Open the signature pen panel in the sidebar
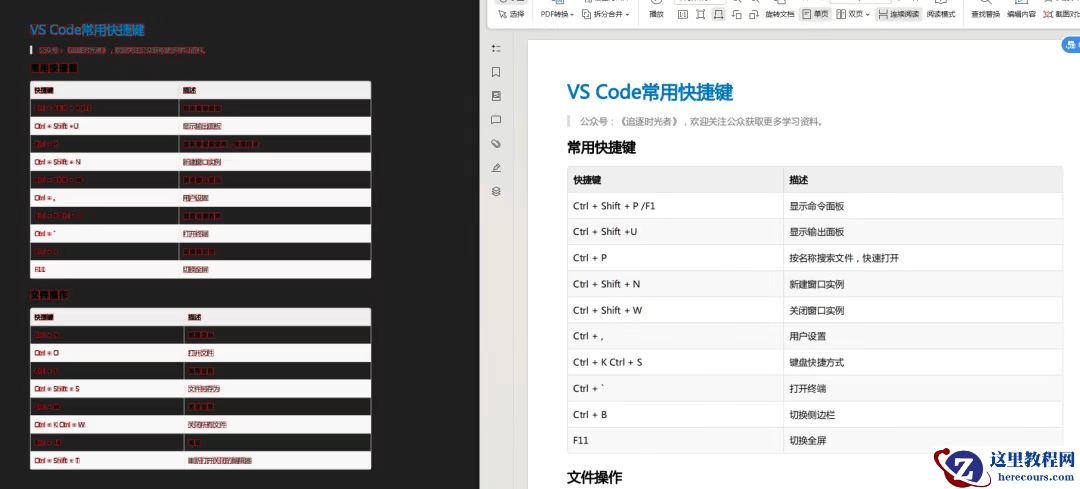1080x489 pixels. tap(496, 167)
